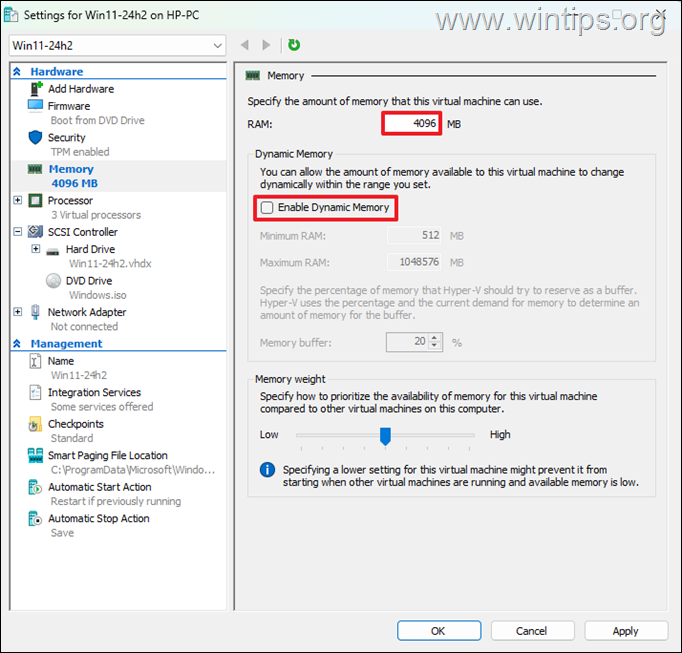Click the 4096 MB text under Memory
This screenshot has width=682, height=653.
click(x=74, y=184)
